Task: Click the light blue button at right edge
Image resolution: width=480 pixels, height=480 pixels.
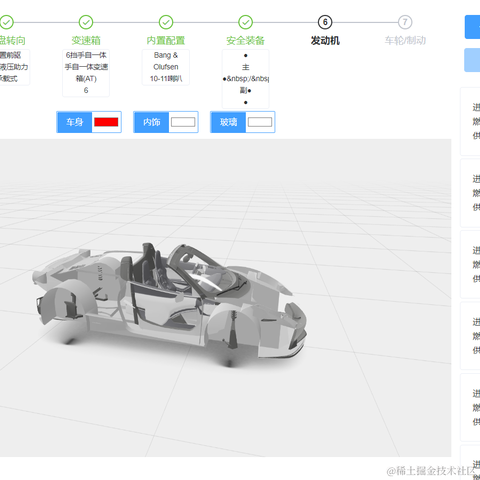Action: click(472, 60)
